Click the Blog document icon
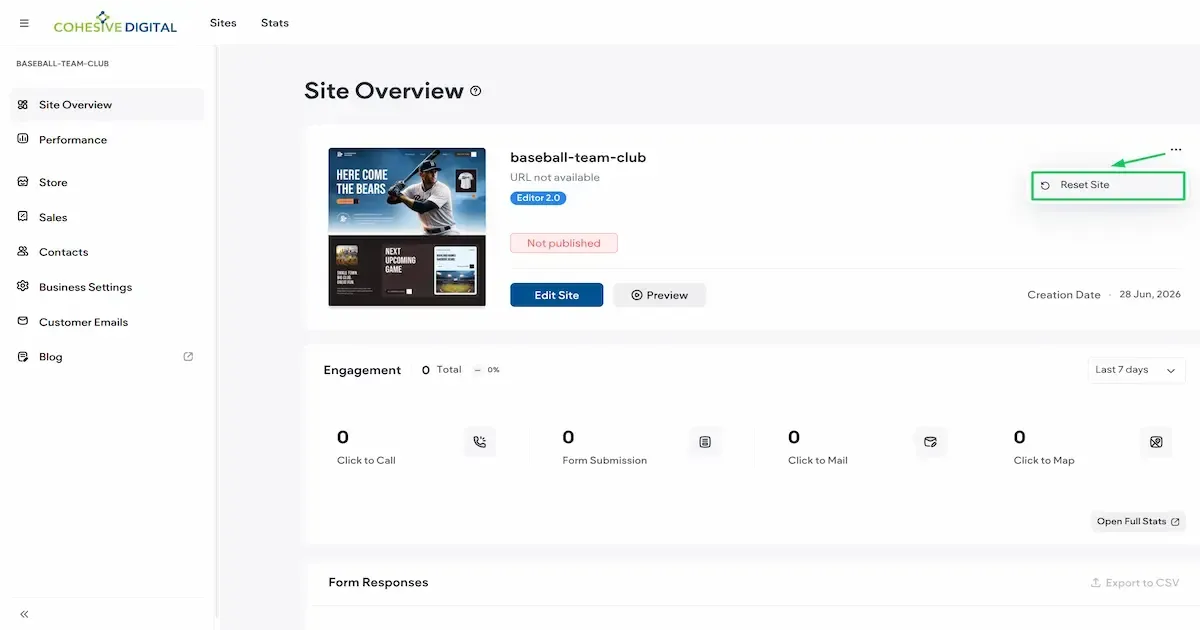 click(23, 357)
